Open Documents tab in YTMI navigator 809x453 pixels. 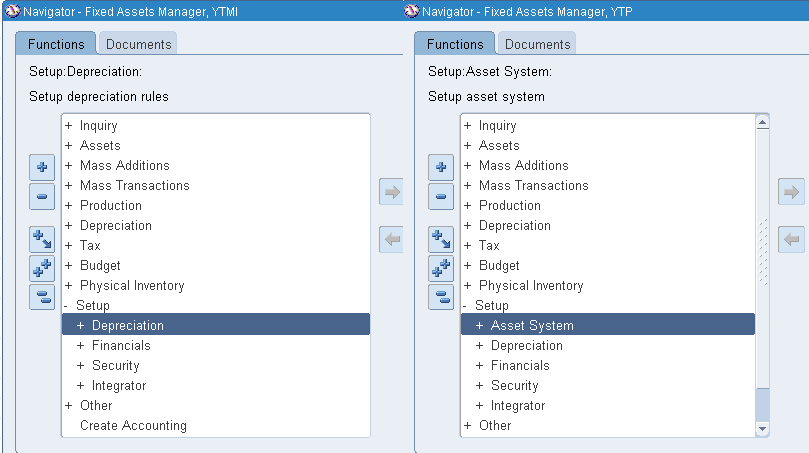click(x=138, y=44)
